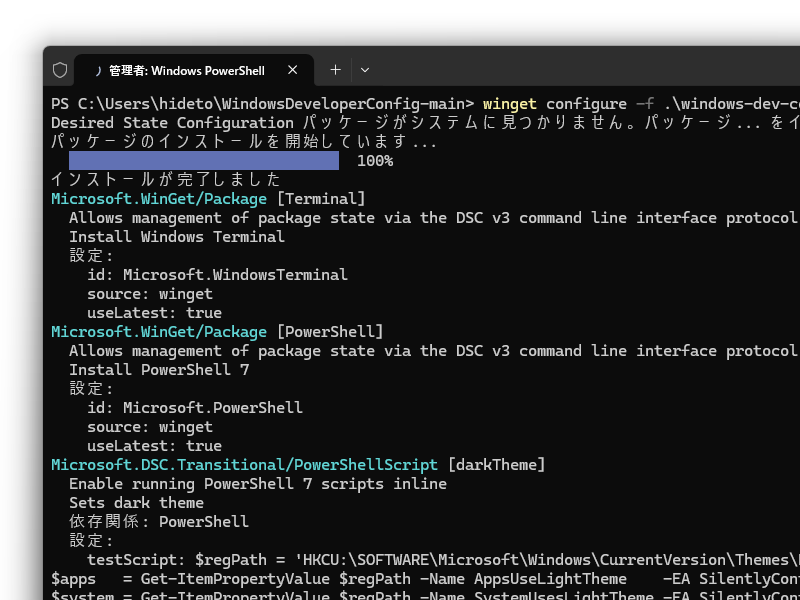Click 'Microsoft.WinGet/Package' heading with [PowerShell]
Viewport: 800px width, 600px height.
(159, 332)
